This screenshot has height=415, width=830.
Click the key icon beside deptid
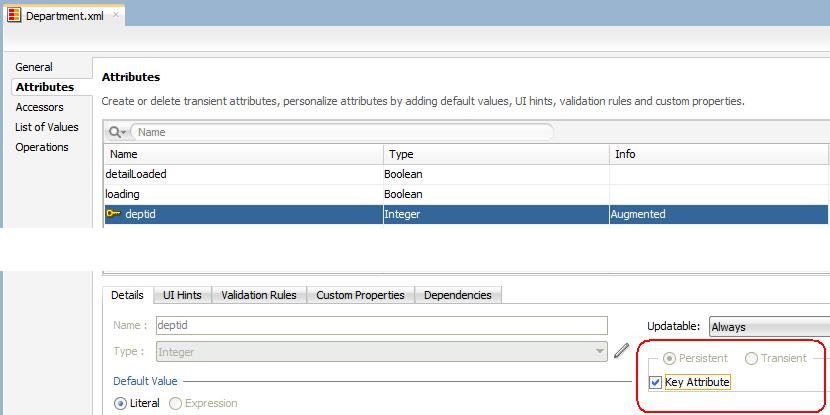pos(113,214)
